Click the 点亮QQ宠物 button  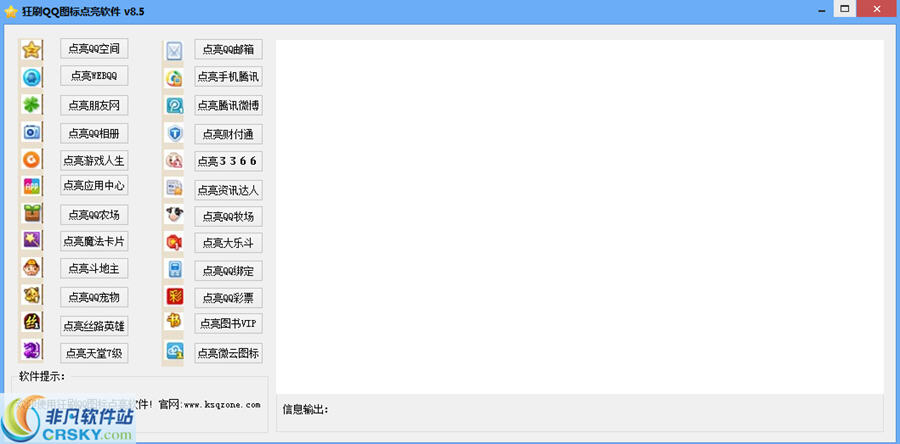pos(94,297)
